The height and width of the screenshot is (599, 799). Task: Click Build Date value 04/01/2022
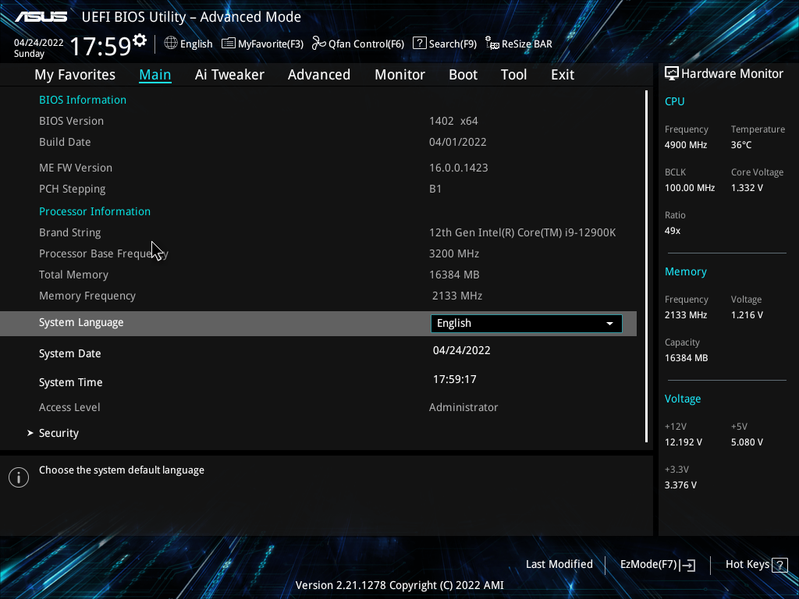click(x=458, y=142)
